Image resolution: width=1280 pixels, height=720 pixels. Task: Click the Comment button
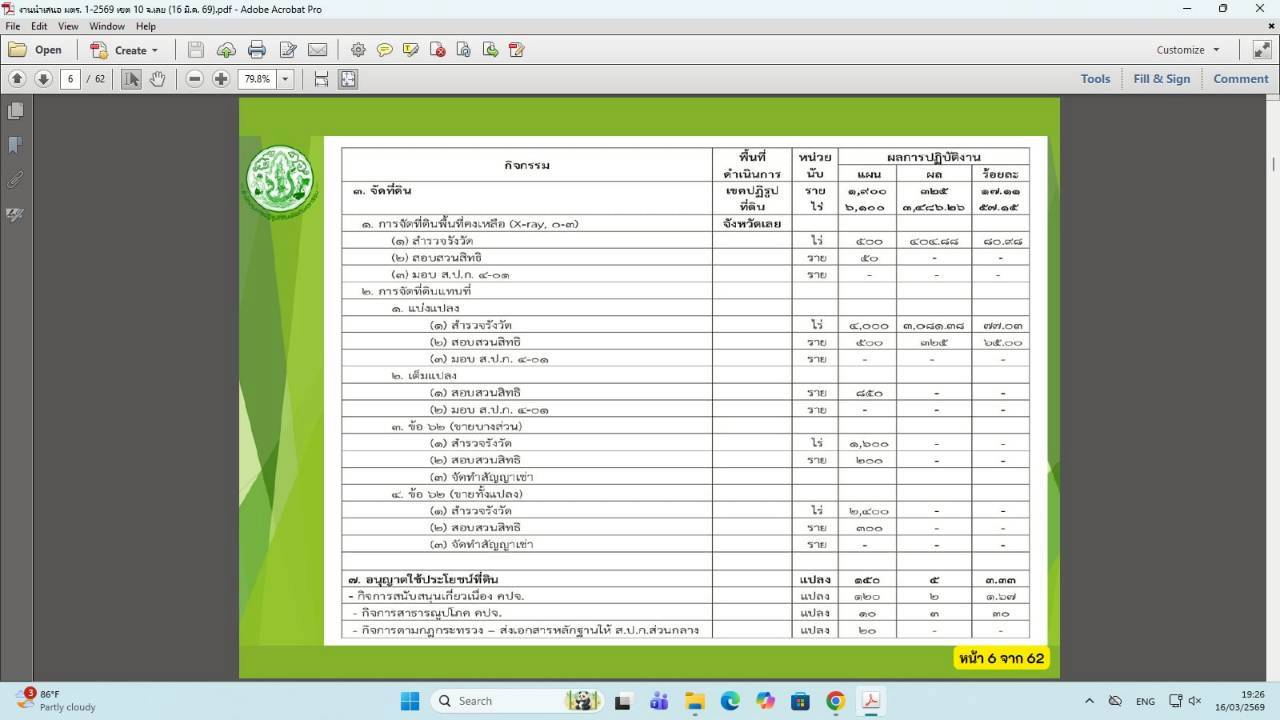[x=1240, y=78]
